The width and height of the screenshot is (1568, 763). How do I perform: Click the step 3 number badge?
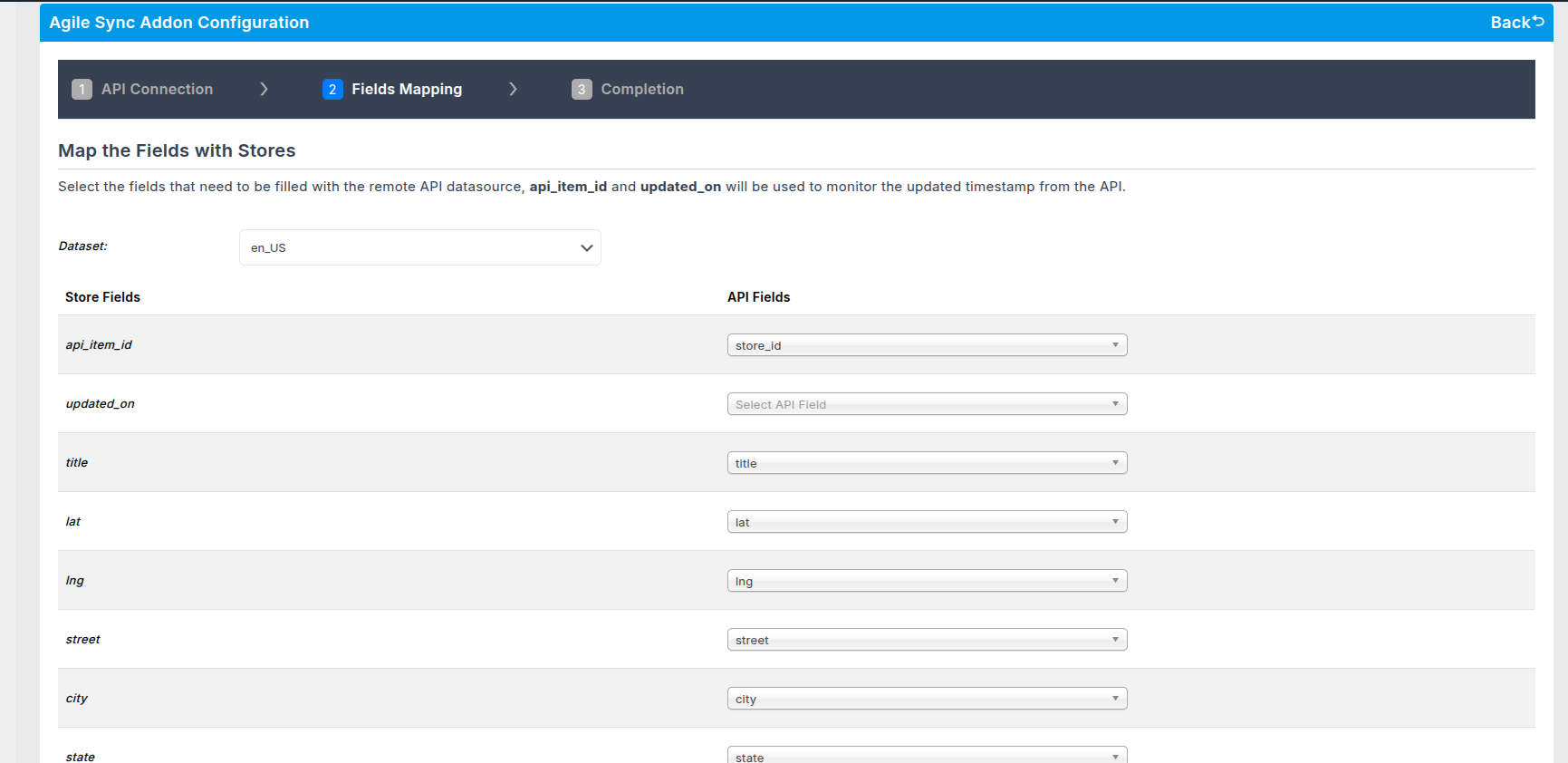tap(582, 89)
